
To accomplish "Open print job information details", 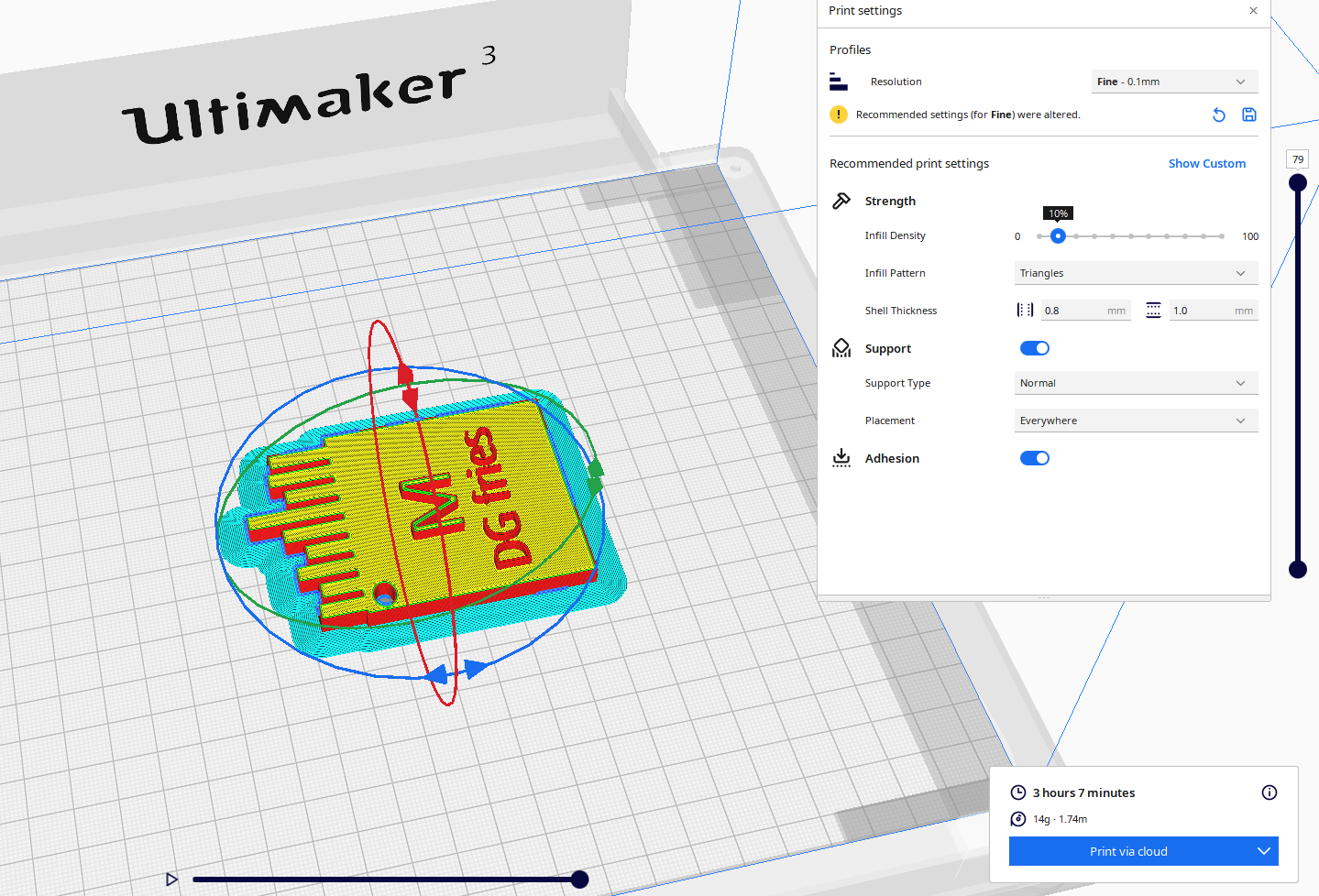I will [x=1269, y=792].
